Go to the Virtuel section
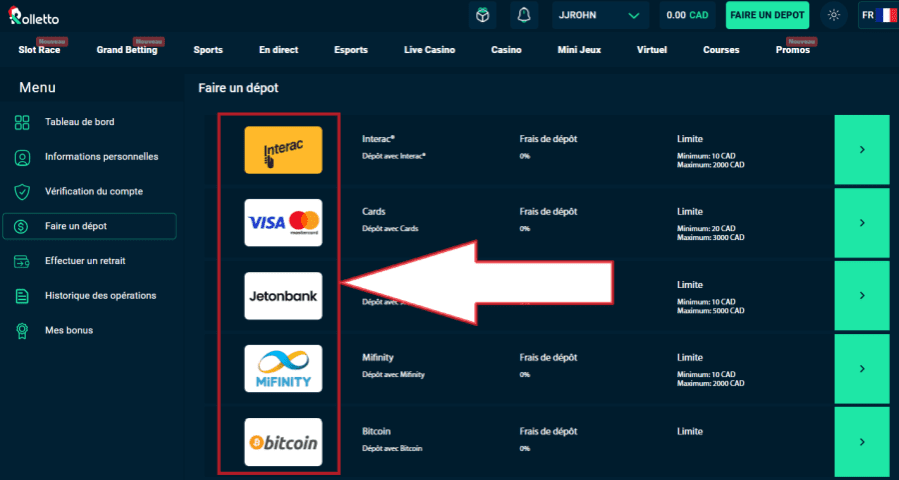899x480 pixels. click(652, 50)
